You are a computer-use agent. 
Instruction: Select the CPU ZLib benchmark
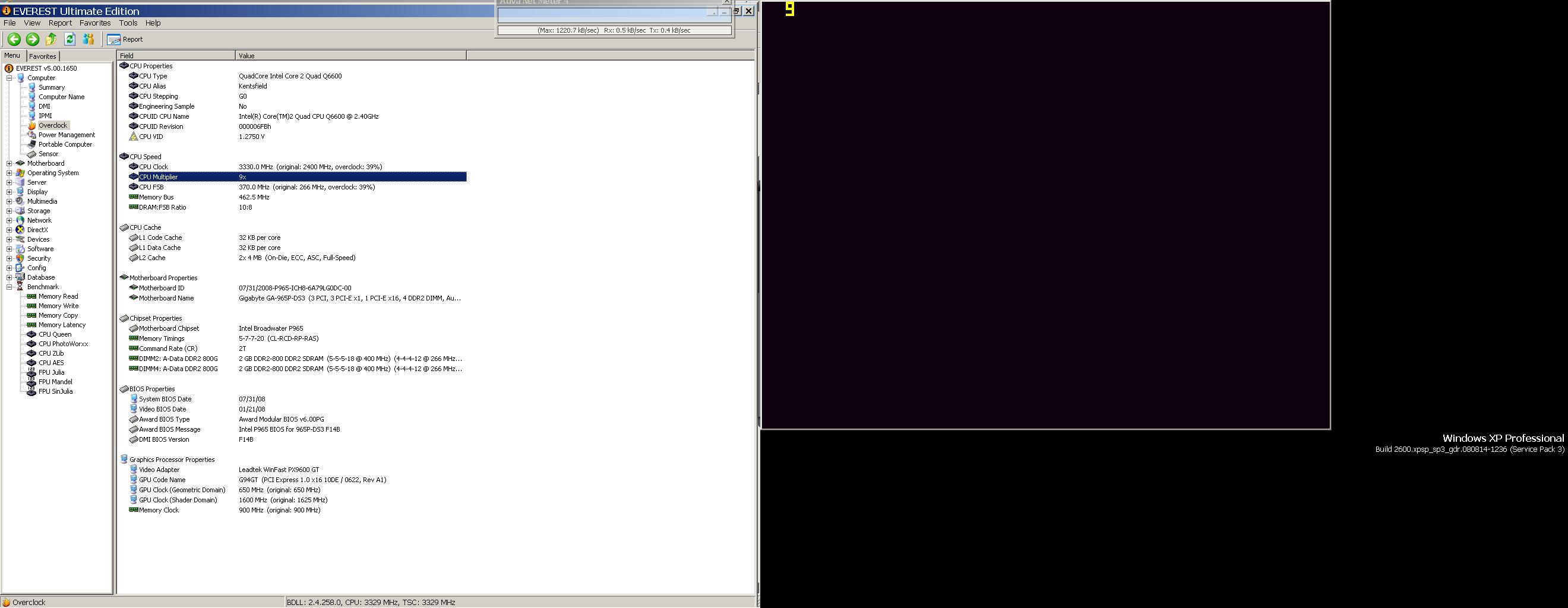tap(51, 353)
